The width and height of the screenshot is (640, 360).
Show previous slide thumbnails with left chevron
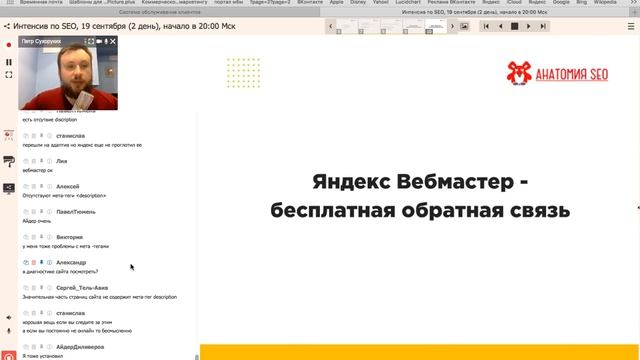click(x=331, y=26)
